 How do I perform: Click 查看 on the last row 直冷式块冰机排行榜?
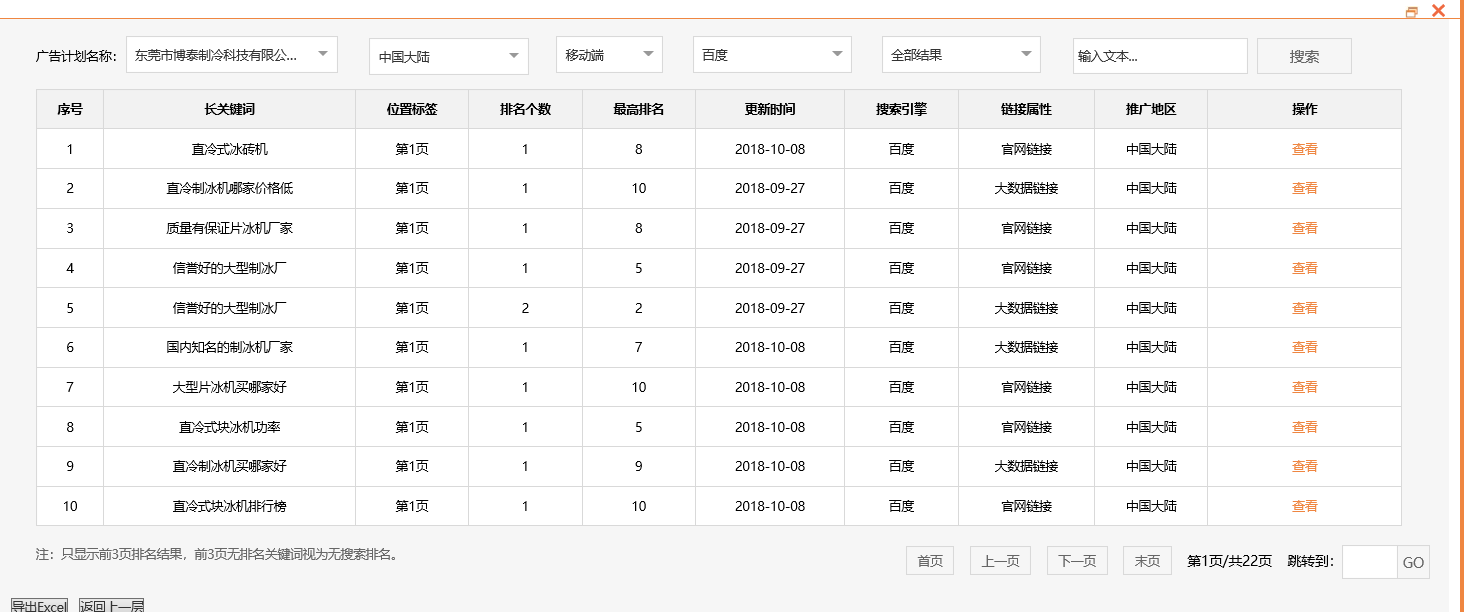(1305, 506)
